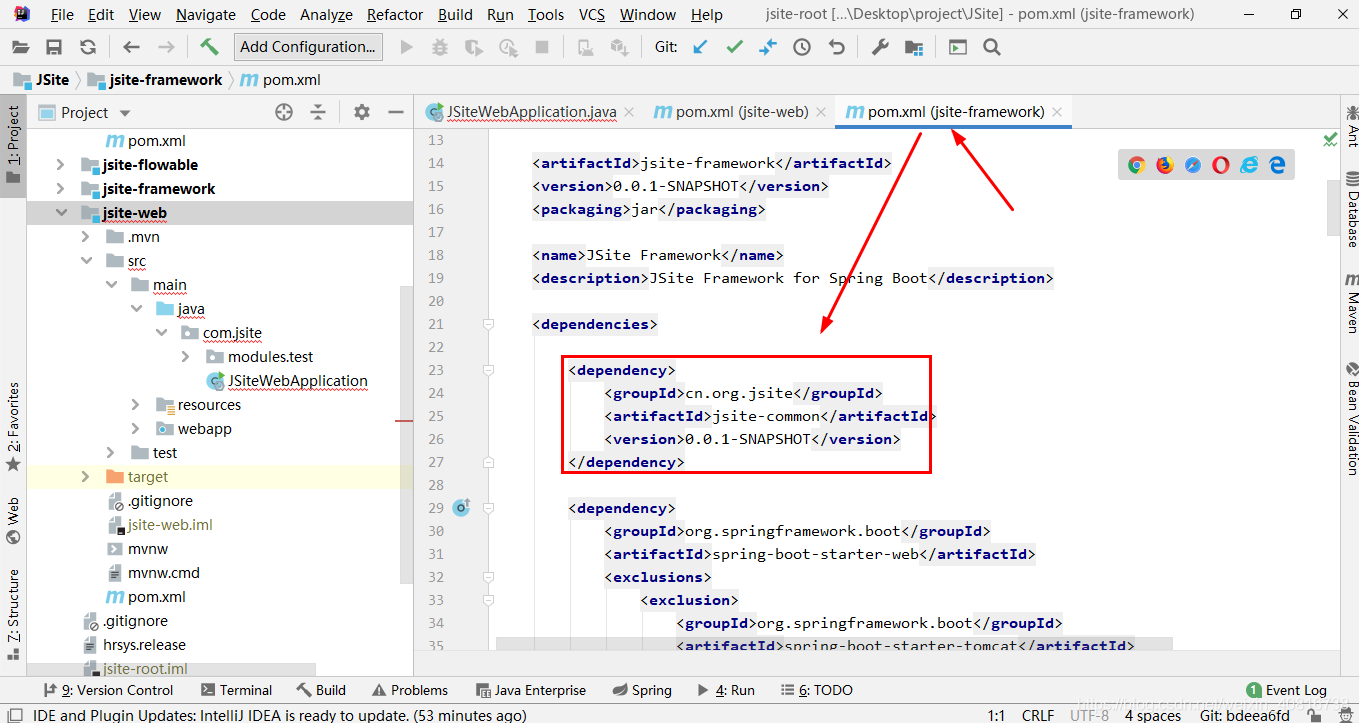
Task: Open the Event Log
Action: [1287, 690]
